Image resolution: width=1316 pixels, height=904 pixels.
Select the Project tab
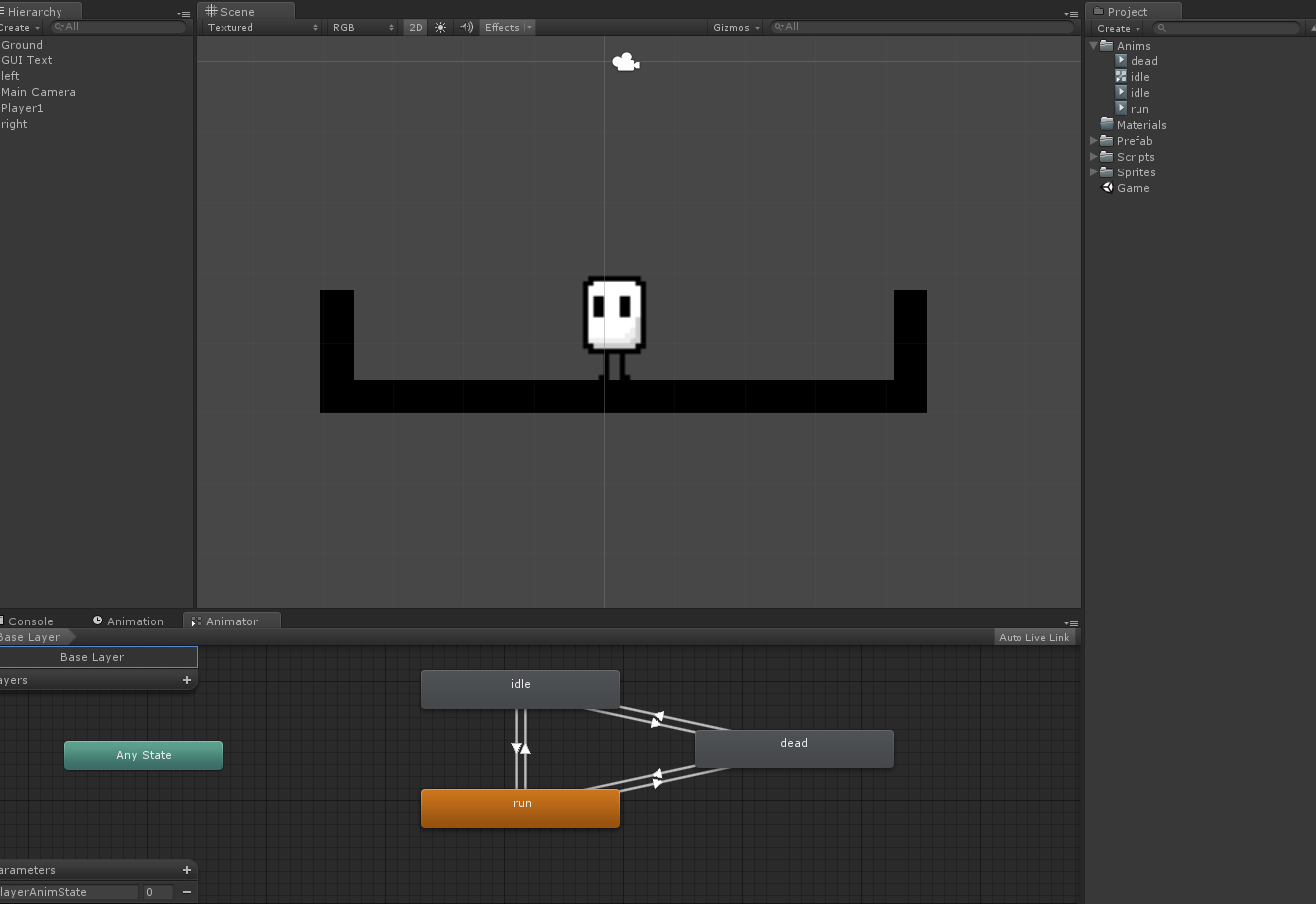click(x=1134, y=11)
